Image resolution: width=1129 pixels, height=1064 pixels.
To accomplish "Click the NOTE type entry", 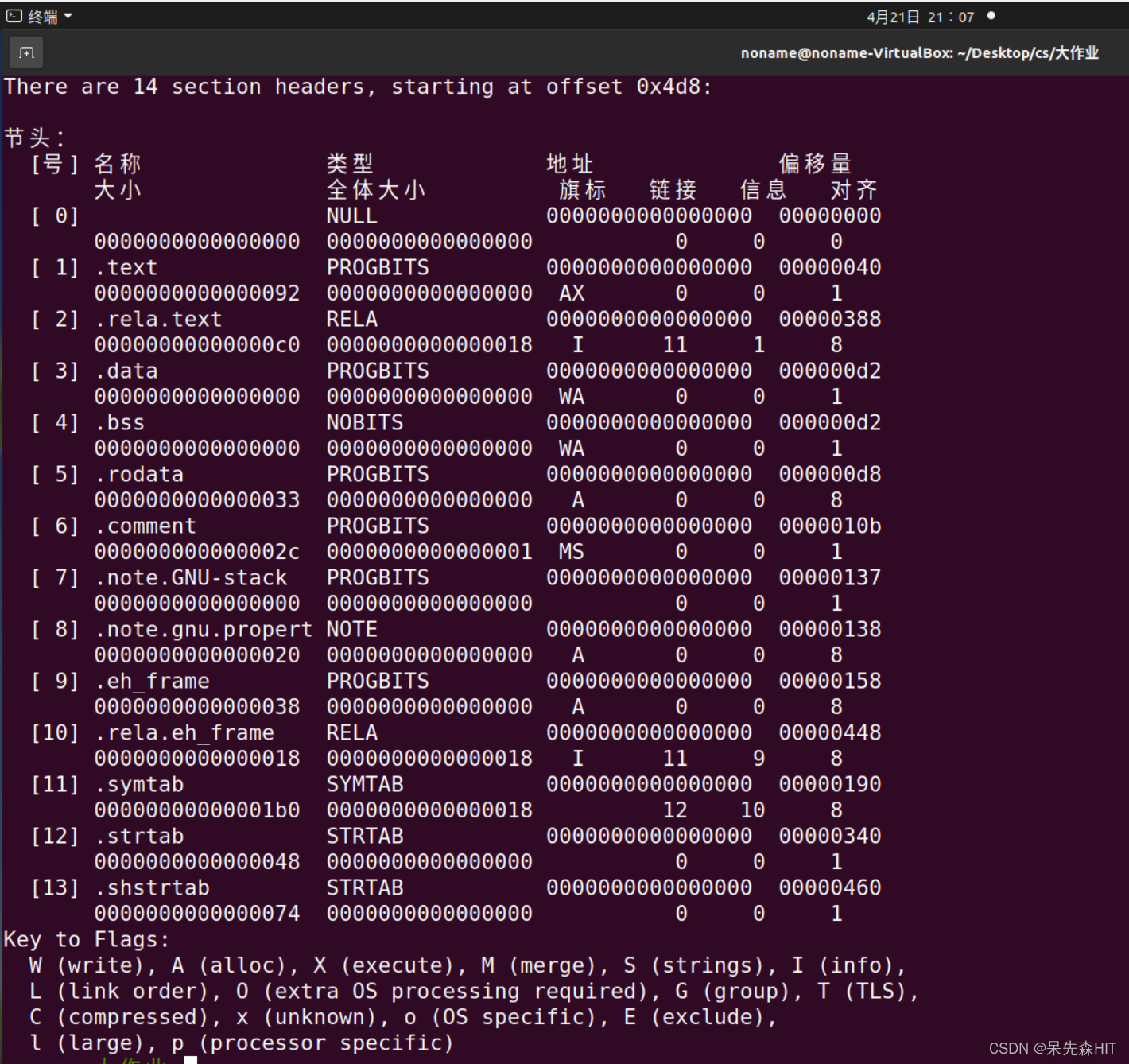I will (352, 630).
